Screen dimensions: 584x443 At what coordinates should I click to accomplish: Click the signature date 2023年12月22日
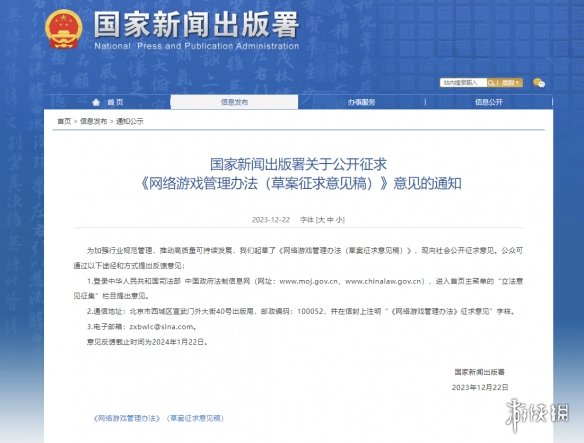point(480,387)
